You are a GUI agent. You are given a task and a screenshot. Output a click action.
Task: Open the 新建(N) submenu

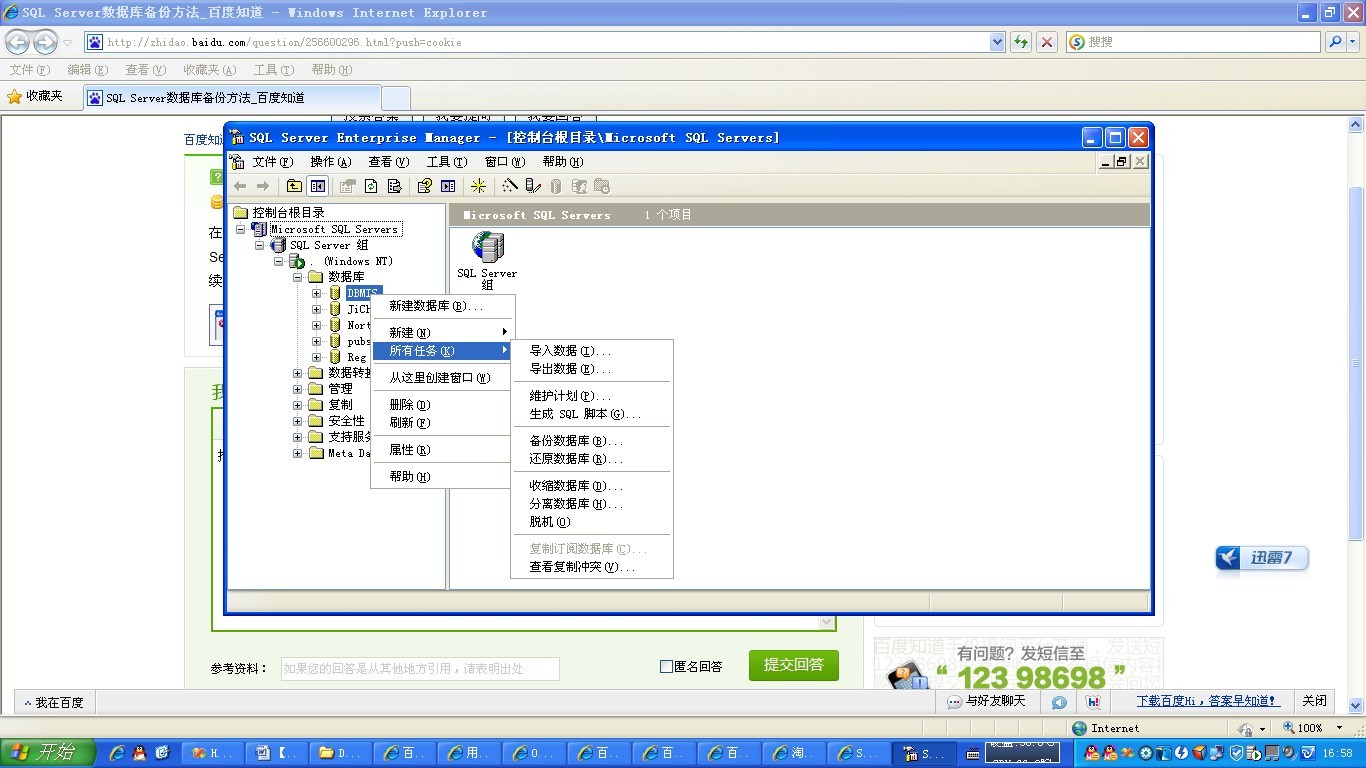click(441, 332)
